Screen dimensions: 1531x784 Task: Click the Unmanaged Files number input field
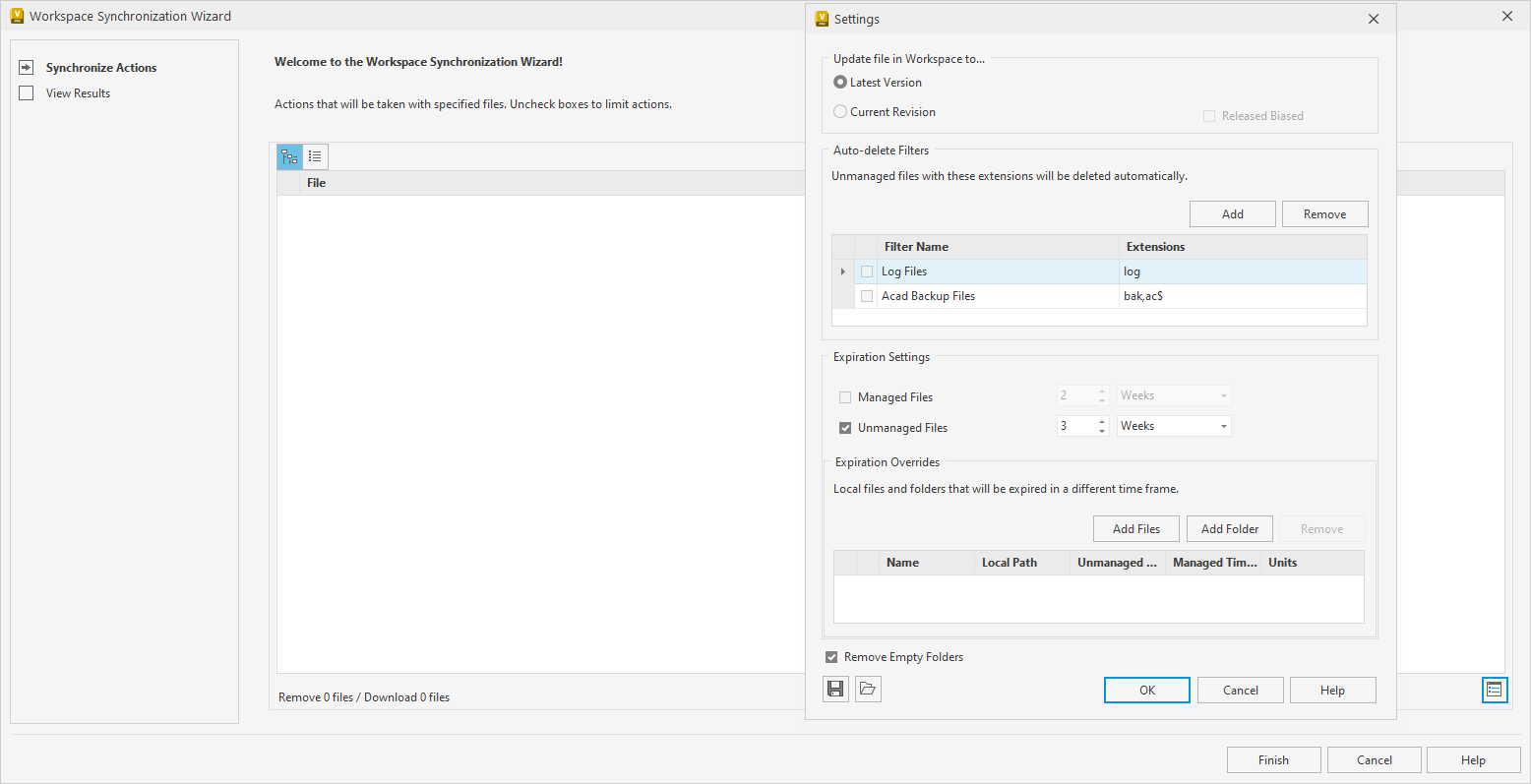coord(1077,425)
